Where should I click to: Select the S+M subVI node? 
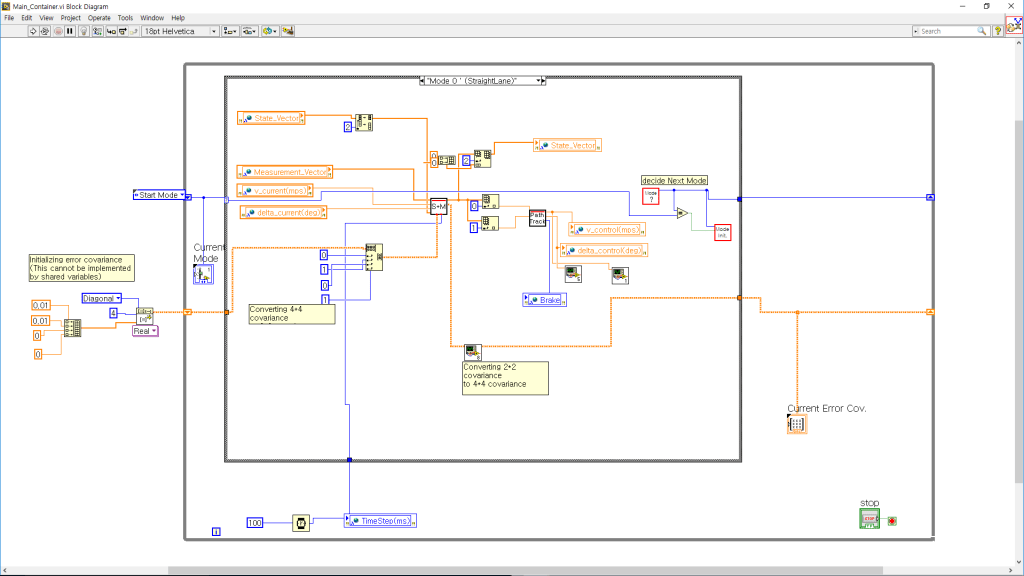(438, 206)
